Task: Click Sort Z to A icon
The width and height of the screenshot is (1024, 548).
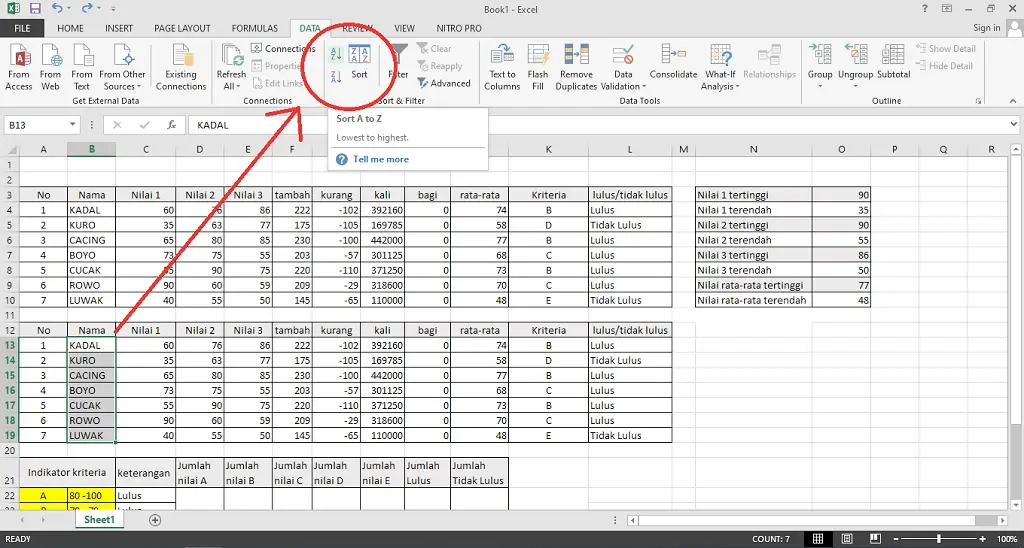Action: point(336,76)
